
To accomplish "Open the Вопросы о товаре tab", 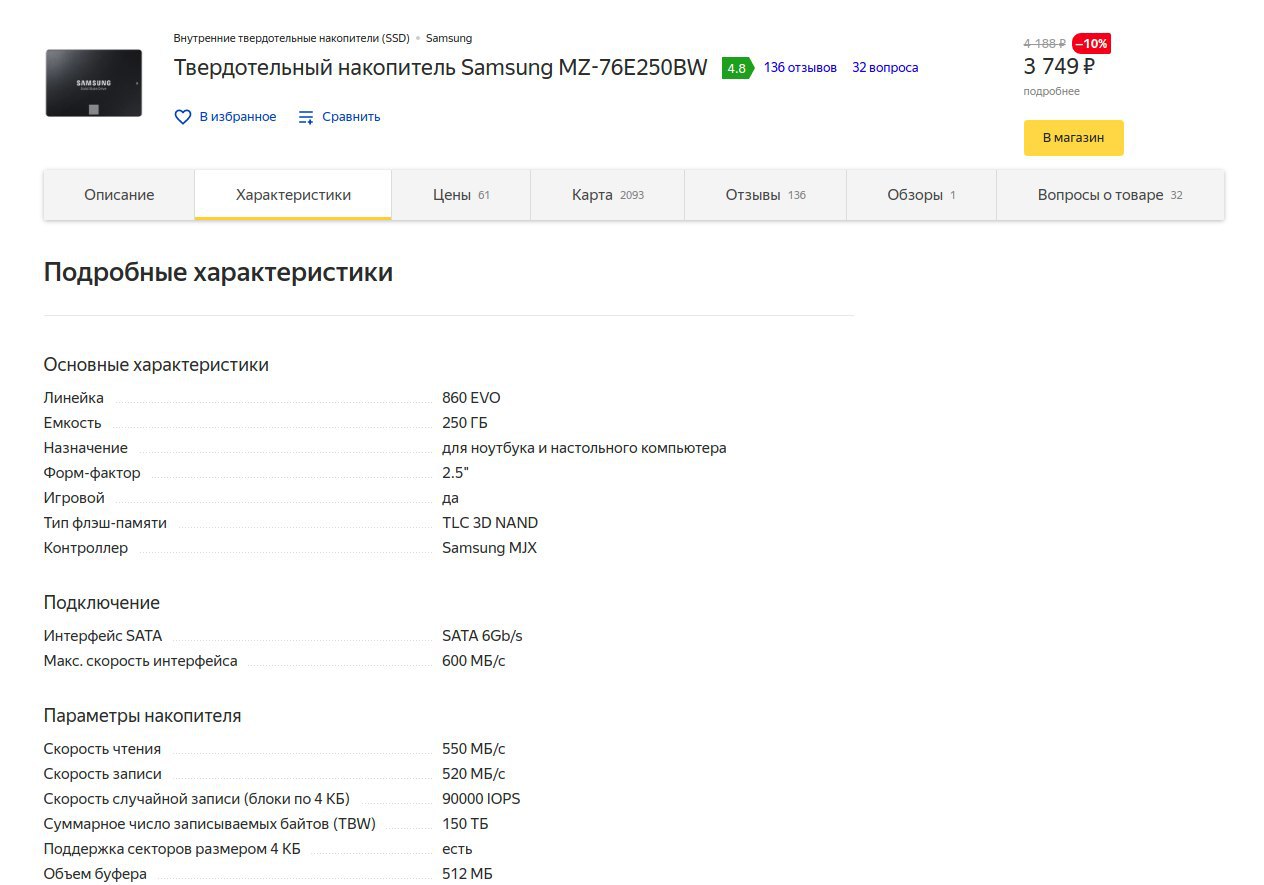I will [1110, 195].
